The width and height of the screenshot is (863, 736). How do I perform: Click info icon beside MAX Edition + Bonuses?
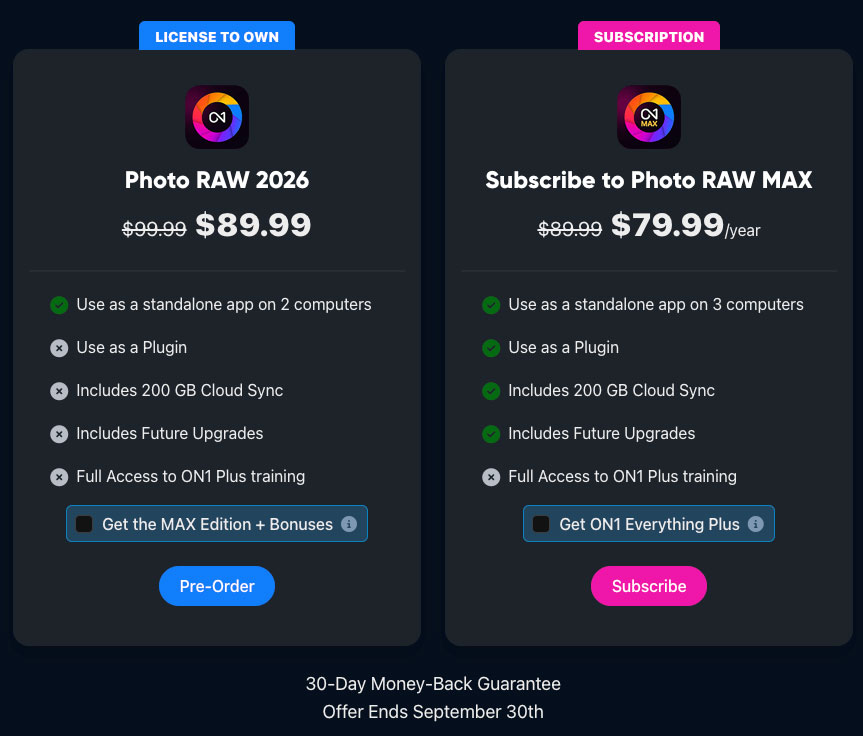349,524
